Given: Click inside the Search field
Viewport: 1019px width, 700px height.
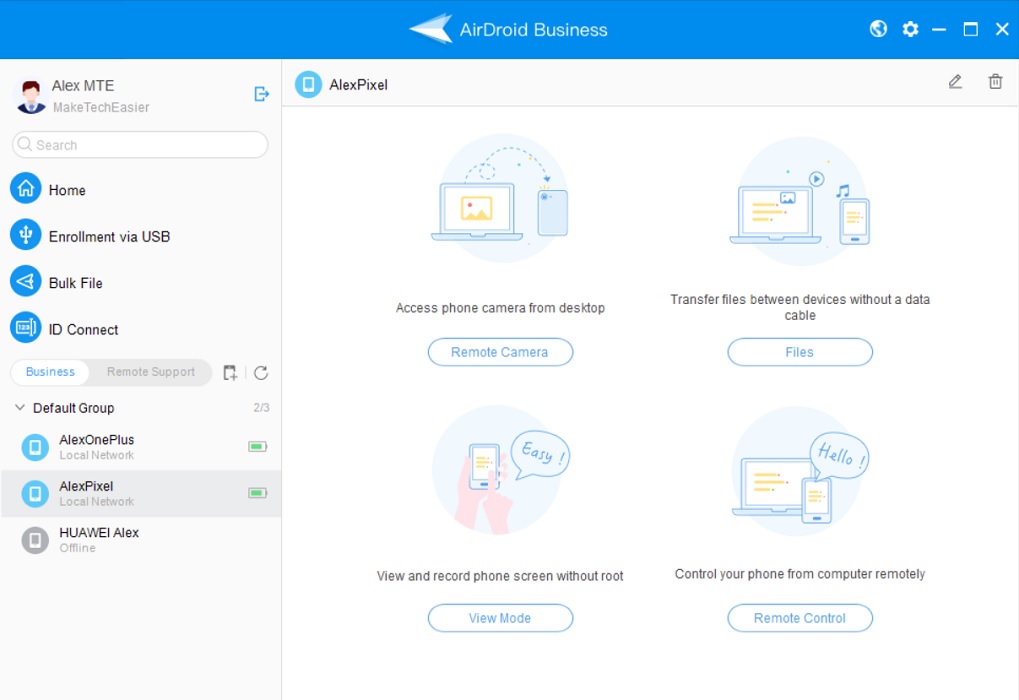Looking at the screenshot, I should pyautogui.click(x=139, y=145).
